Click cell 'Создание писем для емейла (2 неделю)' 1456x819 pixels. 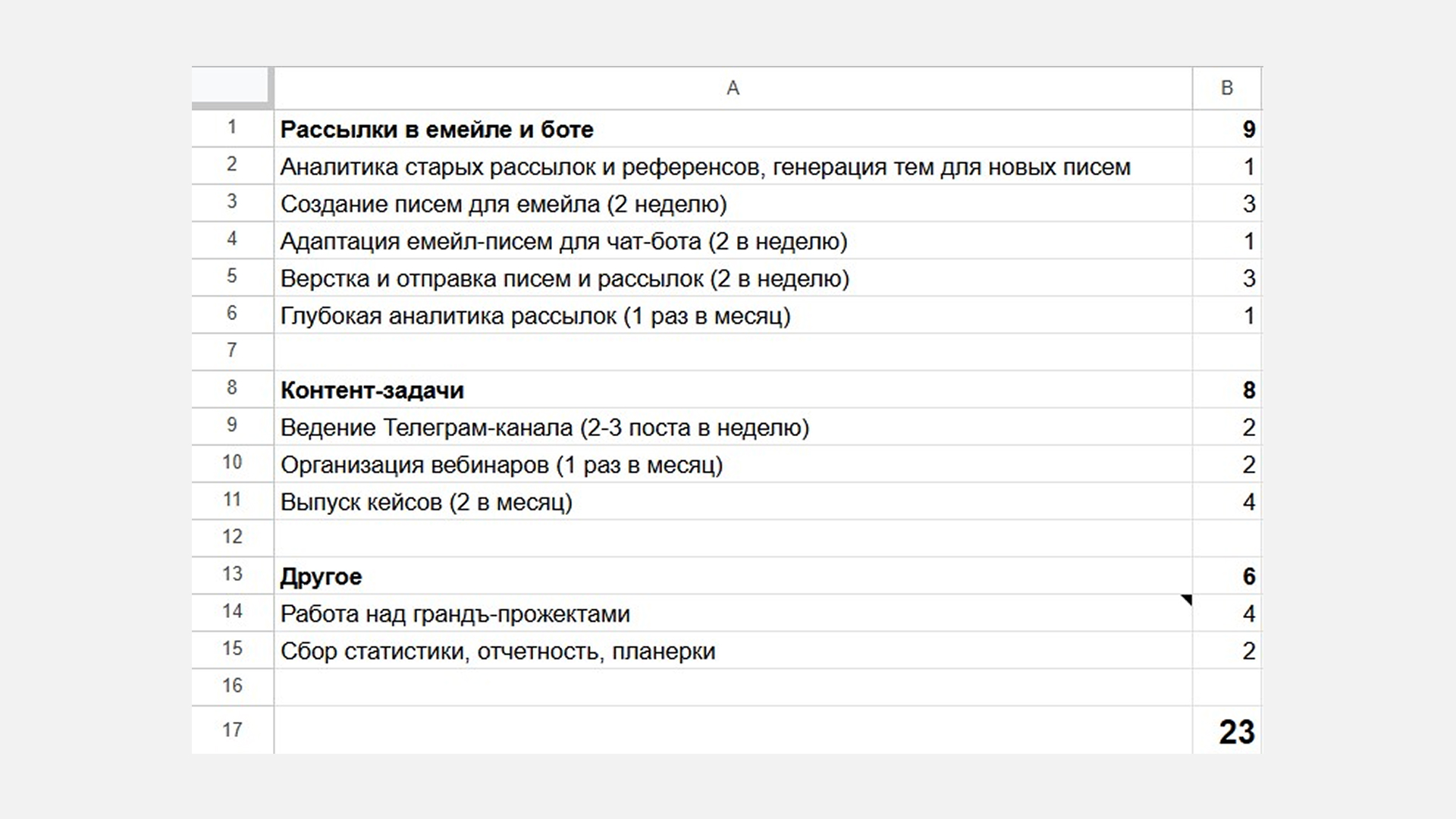(733, 203)
